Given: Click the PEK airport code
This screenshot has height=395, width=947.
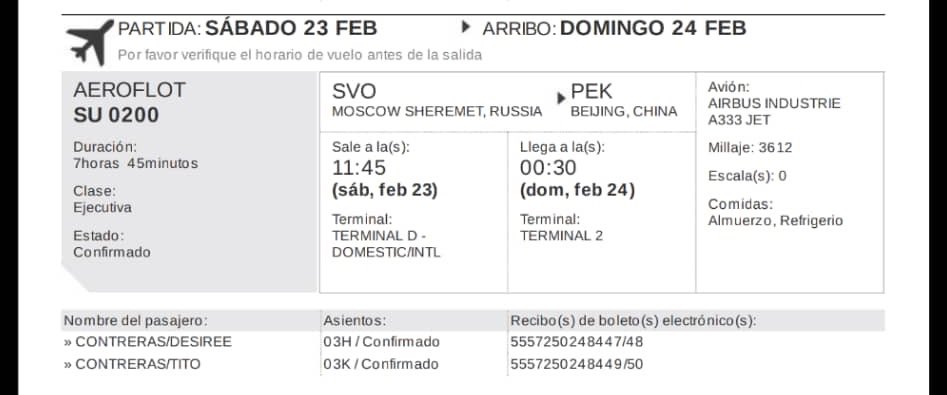Looking at the screenshot, I should tap(591, 91).
